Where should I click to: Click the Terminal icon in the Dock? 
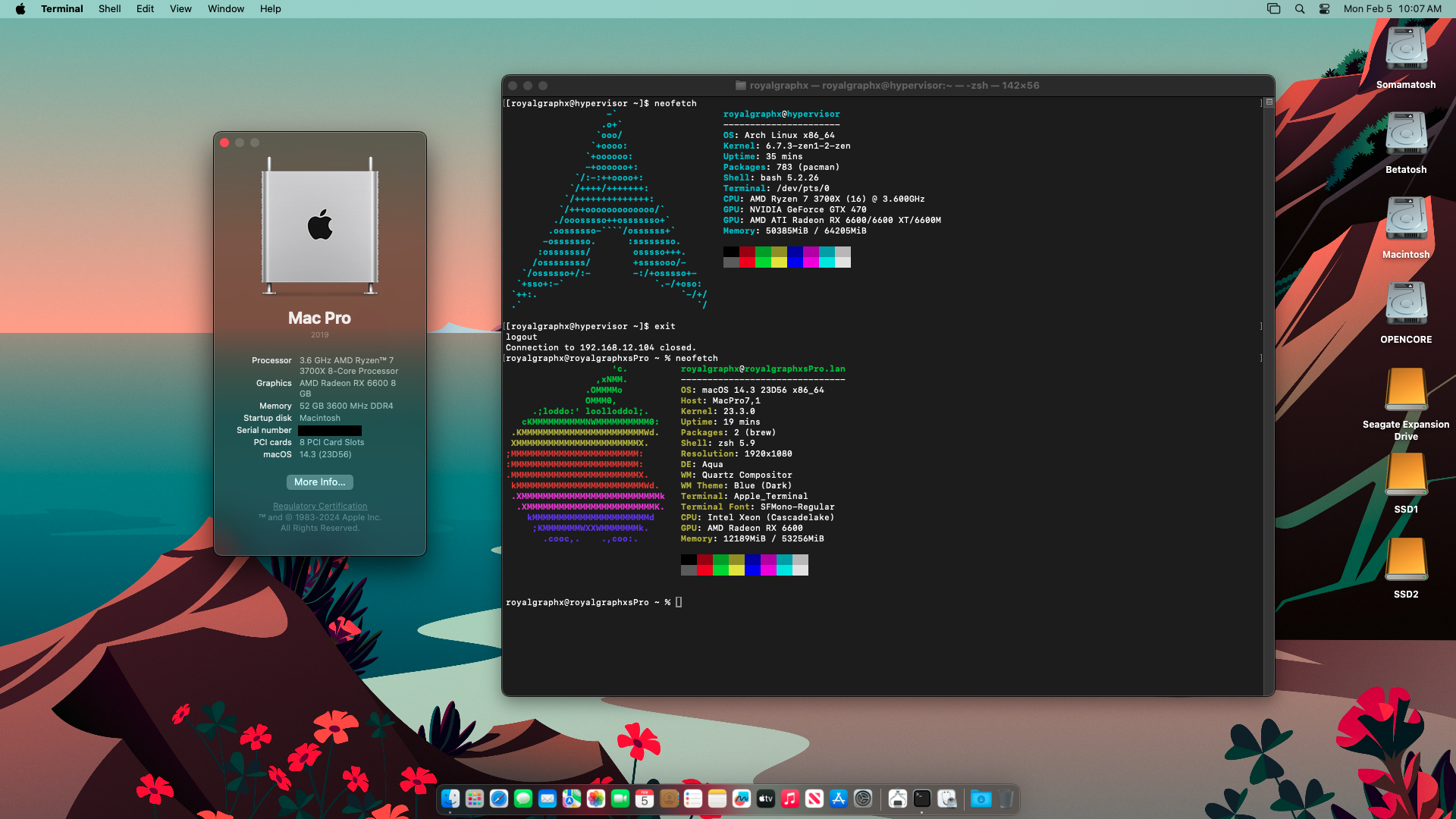(922, 799)
